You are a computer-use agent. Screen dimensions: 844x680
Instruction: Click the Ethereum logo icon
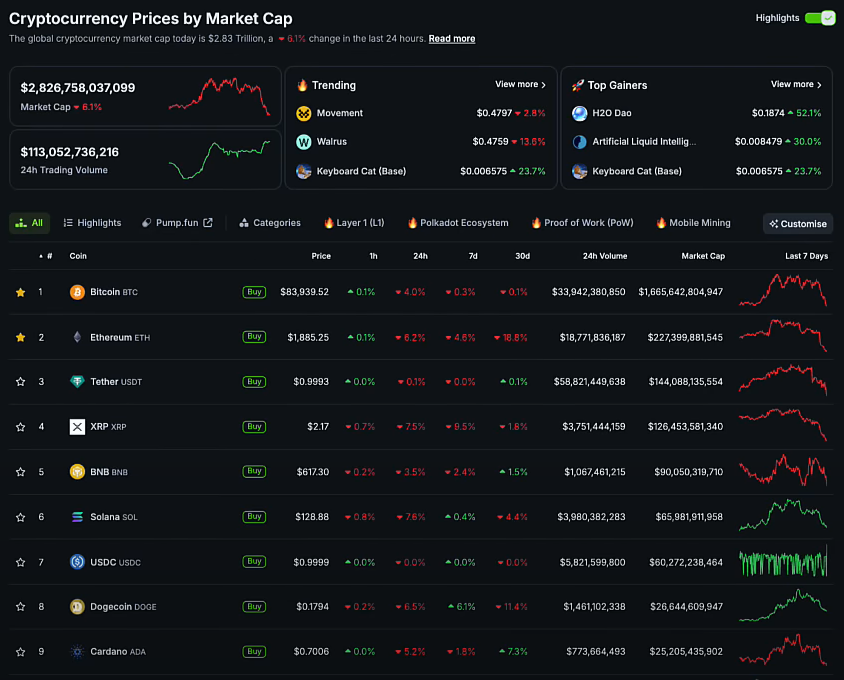click(x=77, y=337)
